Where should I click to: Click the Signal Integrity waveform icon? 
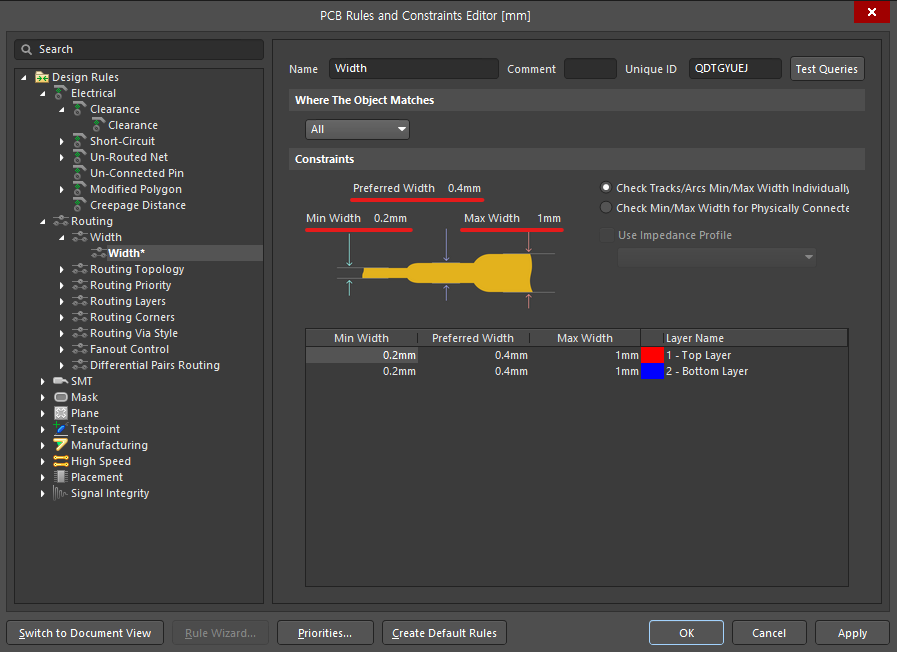click(61, 492)
